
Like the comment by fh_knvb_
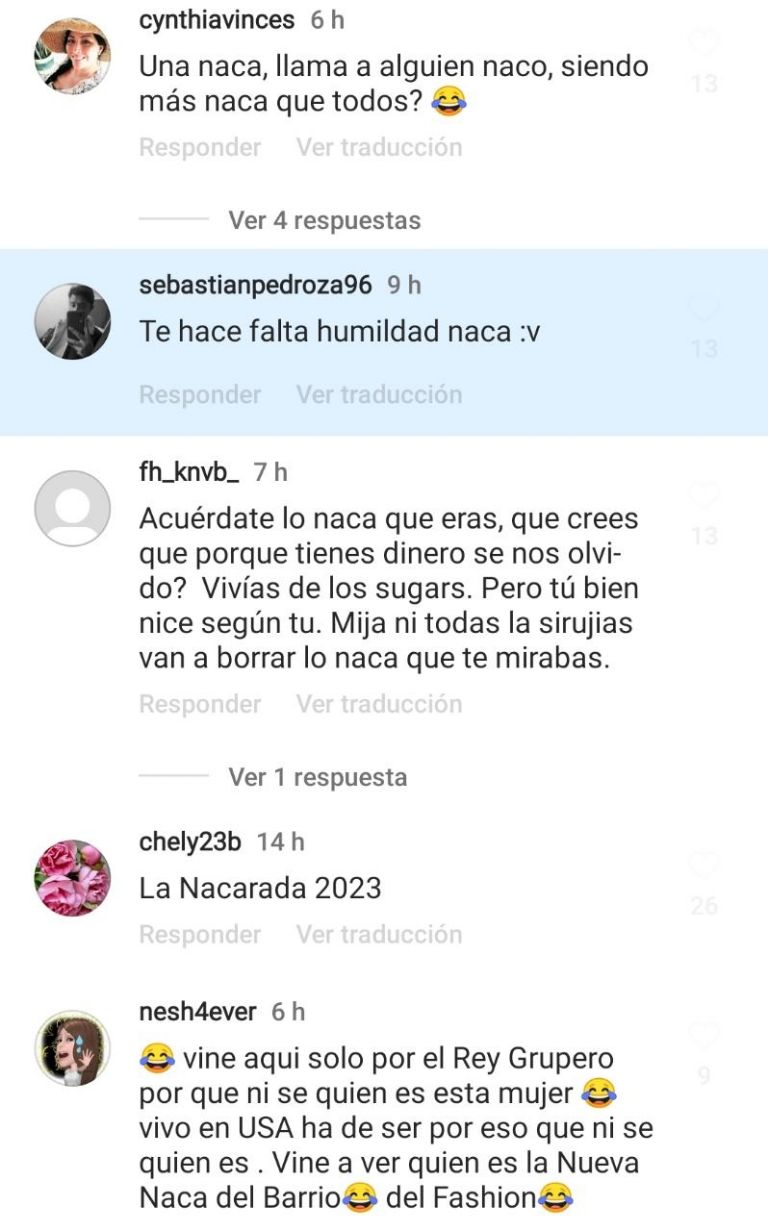[x=705, y=496]
